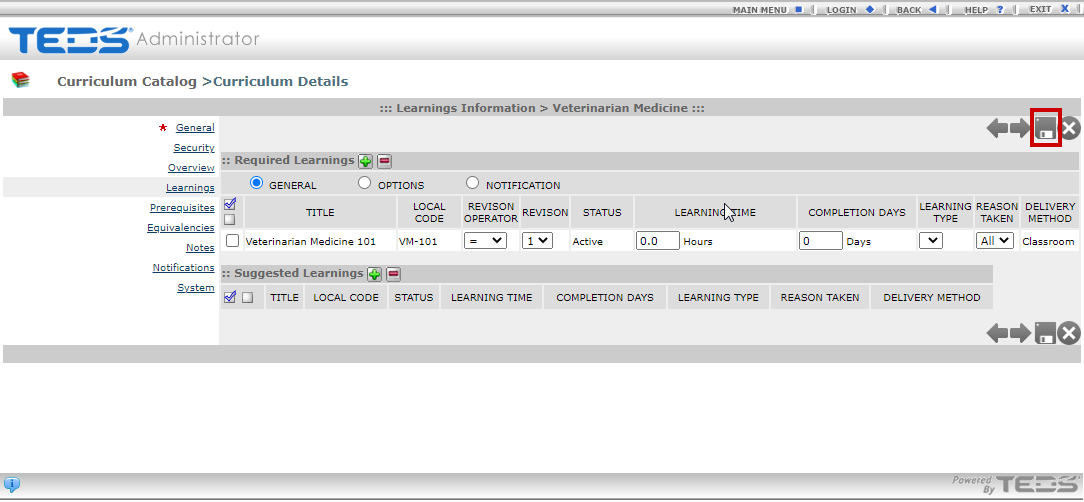Open the Revision number dropdown
1084x502 pixels.
pos(537,241)
